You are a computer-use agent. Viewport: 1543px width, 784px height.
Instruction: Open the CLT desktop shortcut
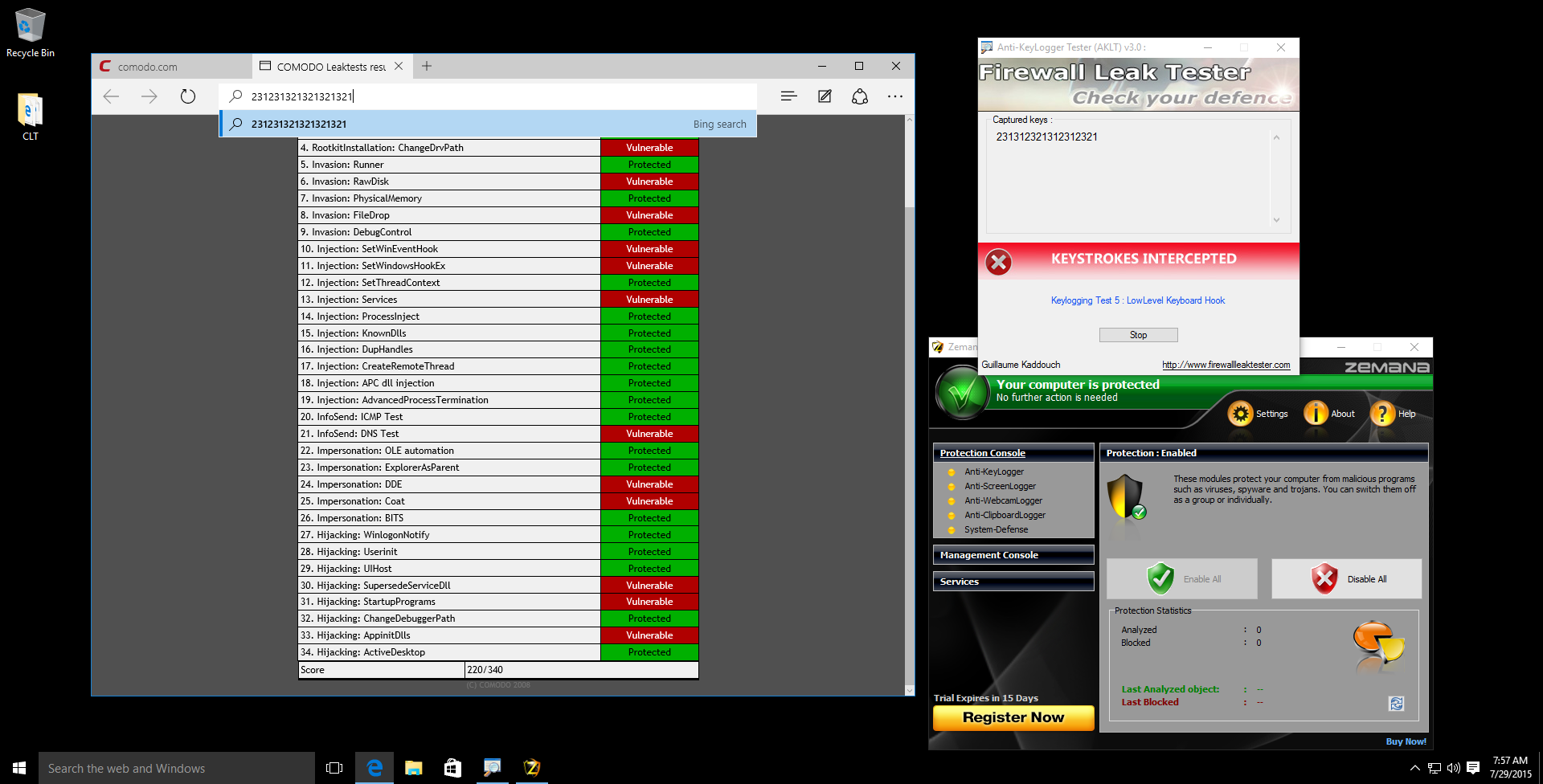[31, 117]
